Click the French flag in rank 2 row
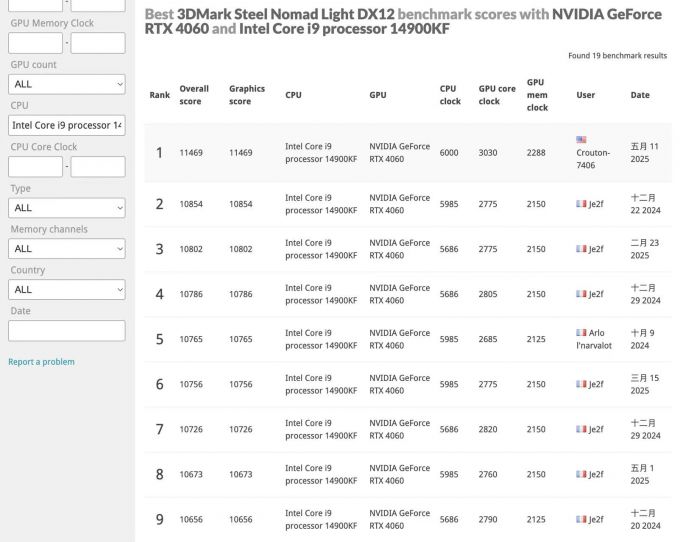 581,204
